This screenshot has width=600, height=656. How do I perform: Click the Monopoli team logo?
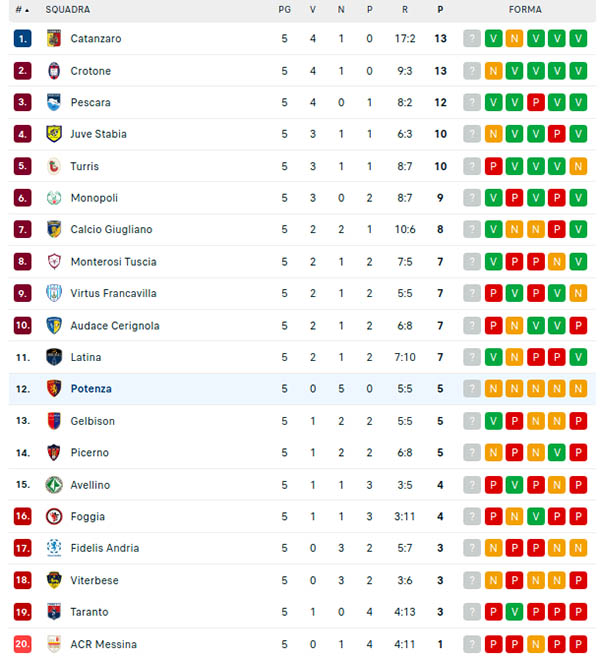(54, 198)
